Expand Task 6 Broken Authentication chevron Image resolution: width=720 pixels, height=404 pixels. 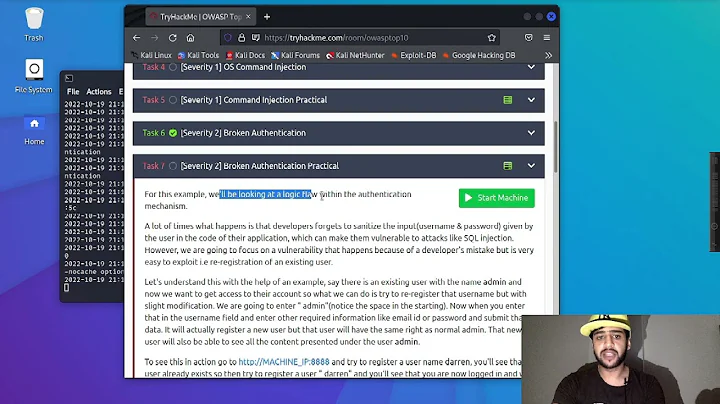[531, 133]
